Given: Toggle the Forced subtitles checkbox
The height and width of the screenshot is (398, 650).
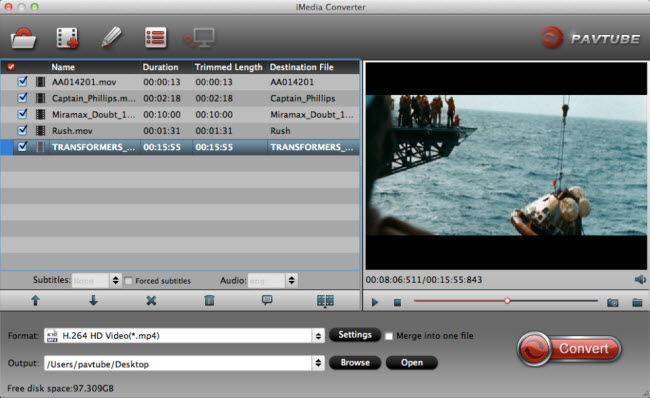Looking at the screenshot, I should [x=128, y=281].
